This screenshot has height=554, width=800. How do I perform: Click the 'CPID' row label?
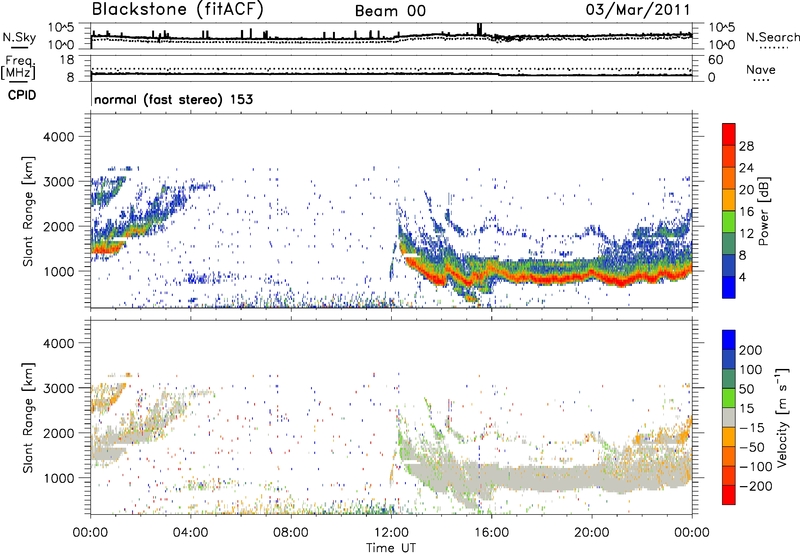(x=22, y=95)
